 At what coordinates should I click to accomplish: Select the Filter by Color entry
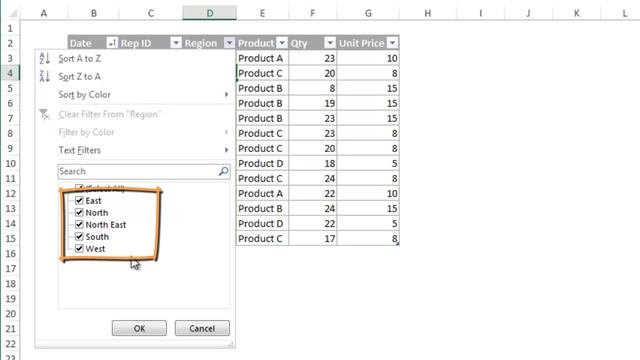(x=136, y=132)
